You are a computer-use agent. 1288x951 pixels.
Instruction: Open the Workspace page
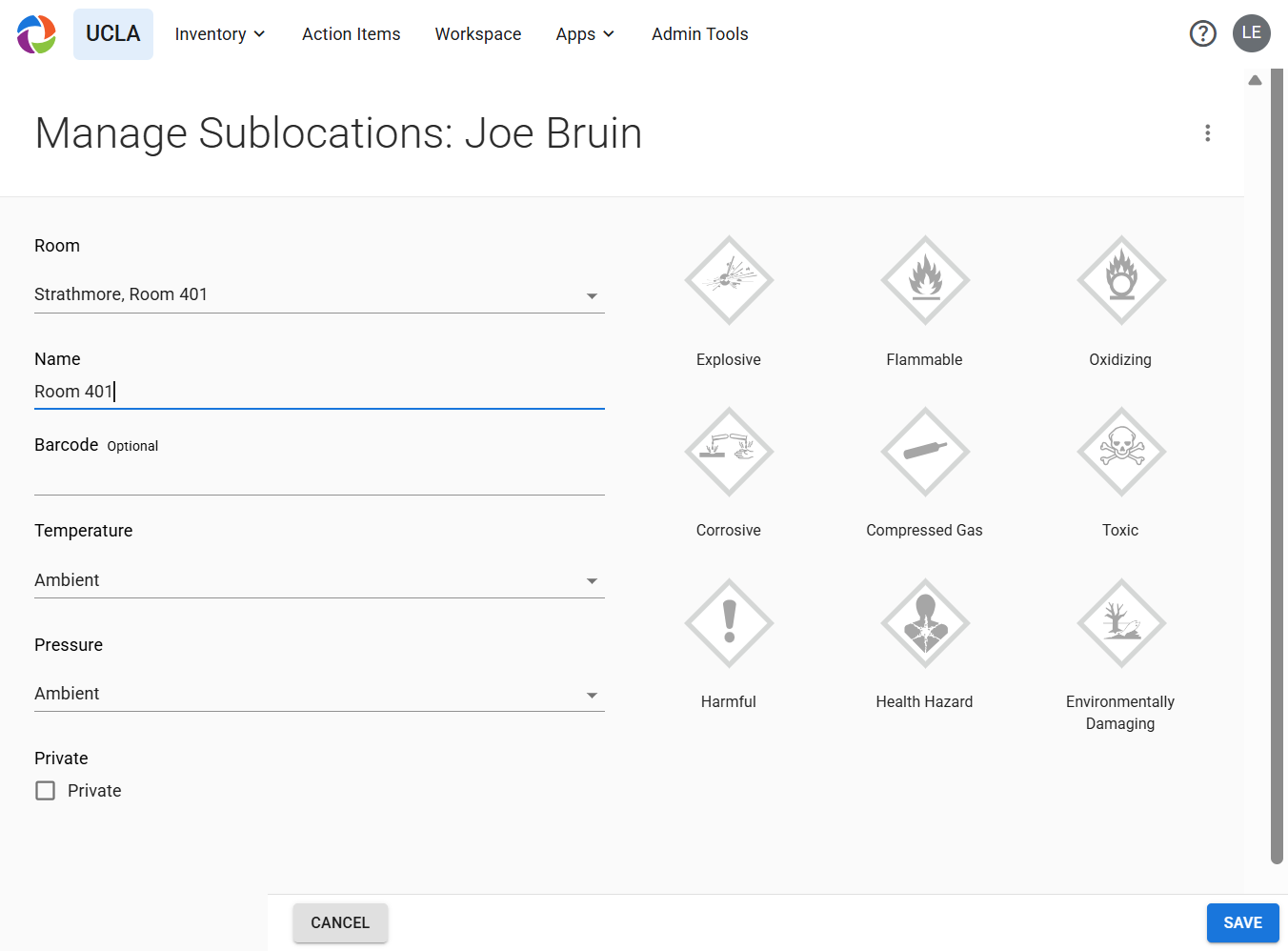pyautogui.click(x=478, y=34)
